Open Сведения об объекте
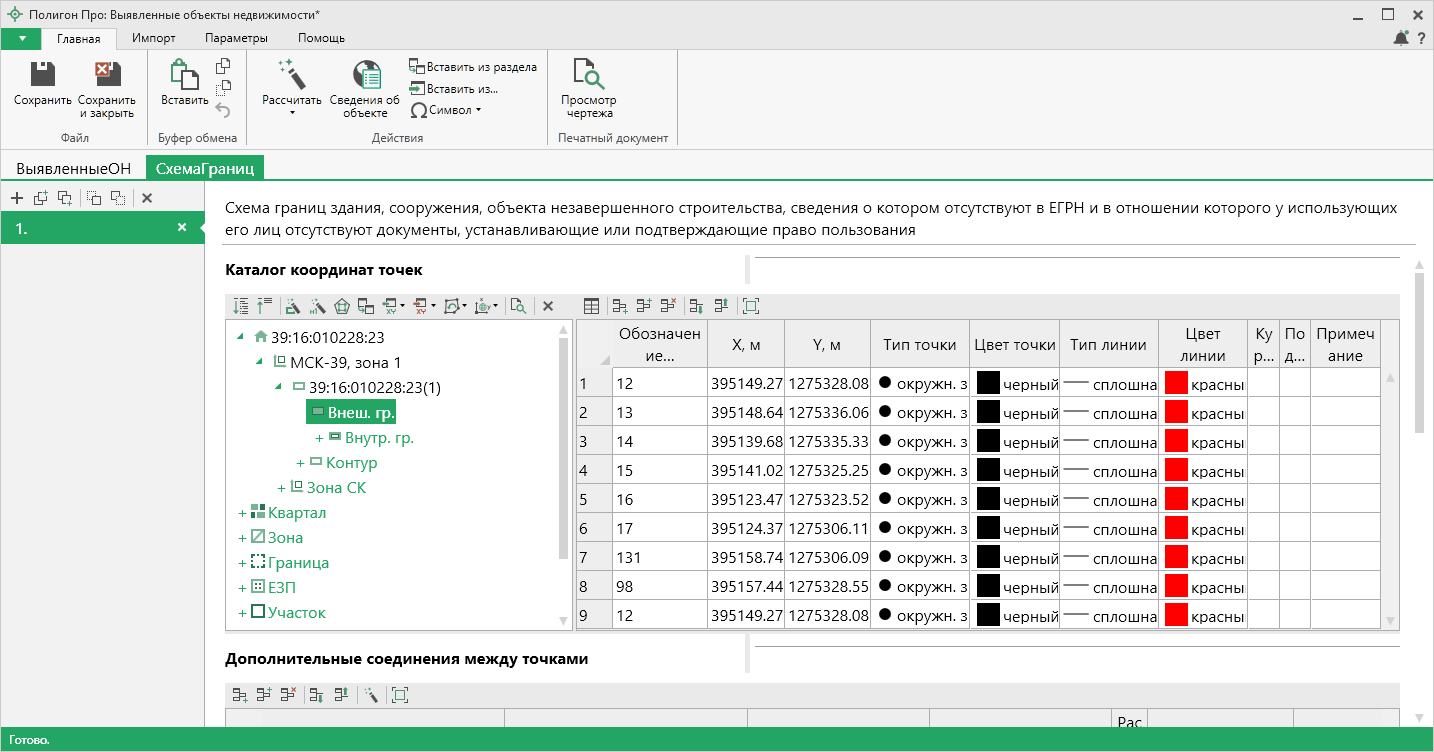 367,75
